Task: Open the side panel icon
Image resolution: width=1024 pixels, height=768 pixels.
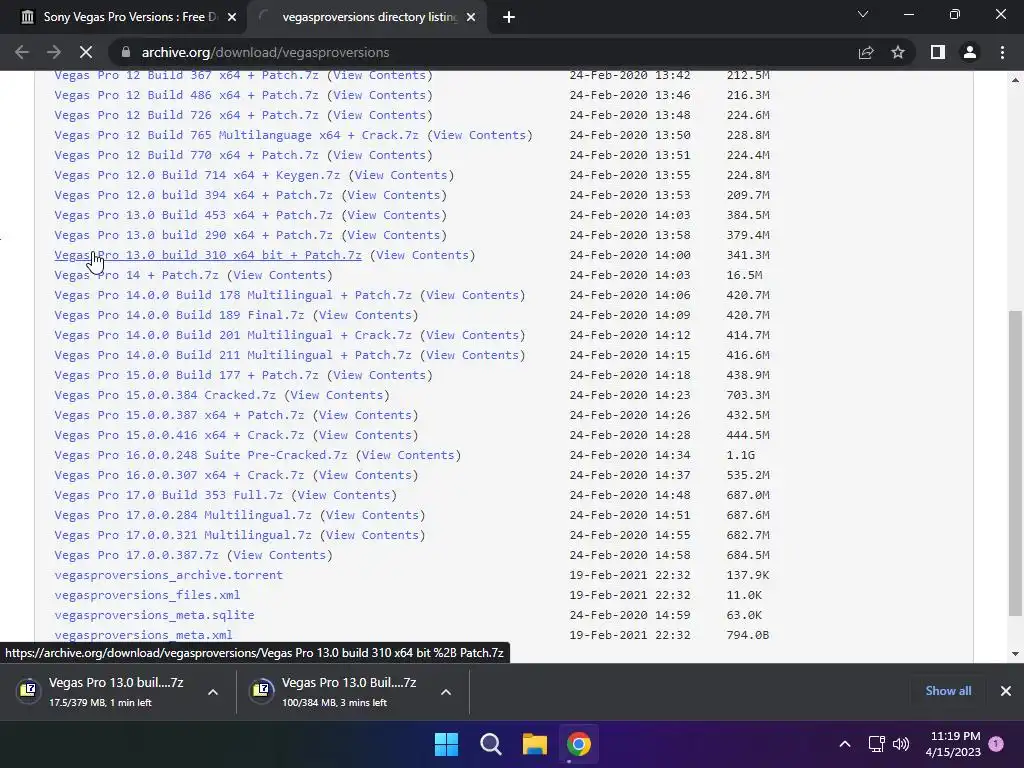Action: [x=938, y=52]
